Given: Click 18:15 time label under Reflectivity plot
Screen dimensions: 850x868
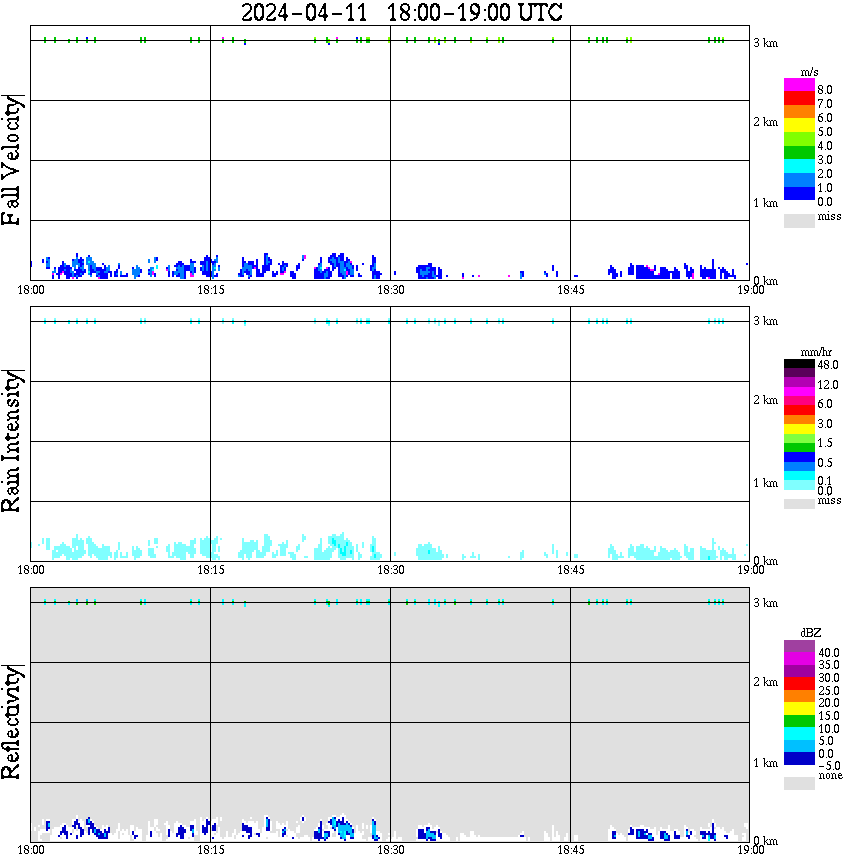Looking at the screenshot, I should click(x=210, y=850).
